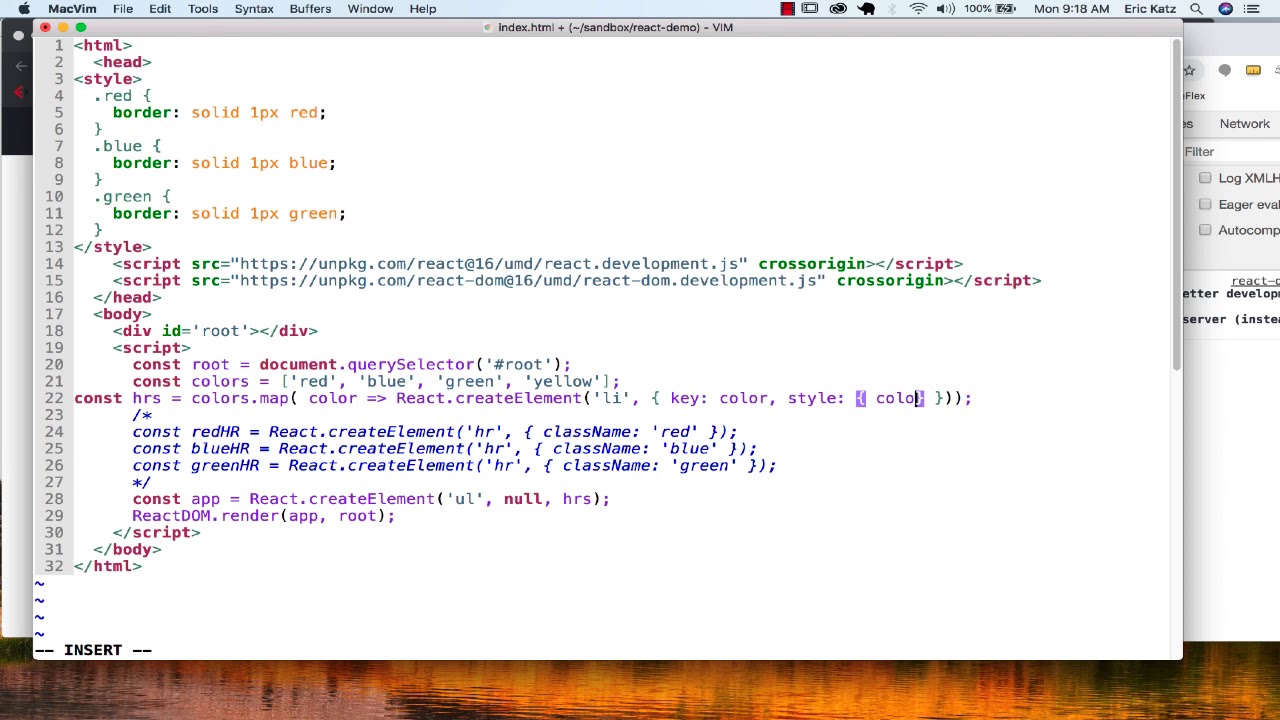Show battery status at 100%
1280x720 pixels.
pos(991,9)
